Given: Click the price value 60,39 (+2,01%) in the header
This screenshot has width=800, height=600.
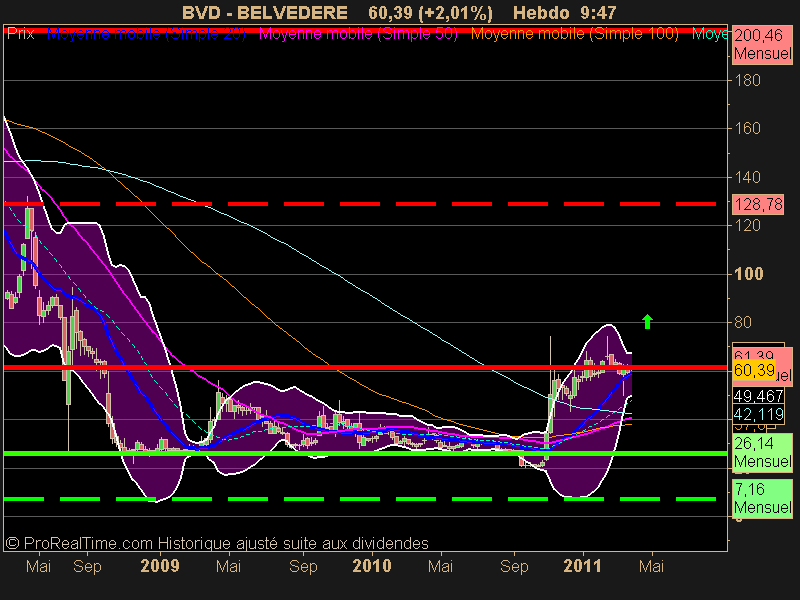Looking at the screenshot, I should [x=430, y=13].
